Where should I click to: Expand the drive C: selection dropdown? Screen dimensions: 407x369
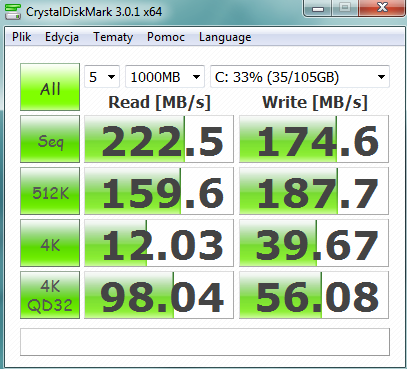coord(300,77)
